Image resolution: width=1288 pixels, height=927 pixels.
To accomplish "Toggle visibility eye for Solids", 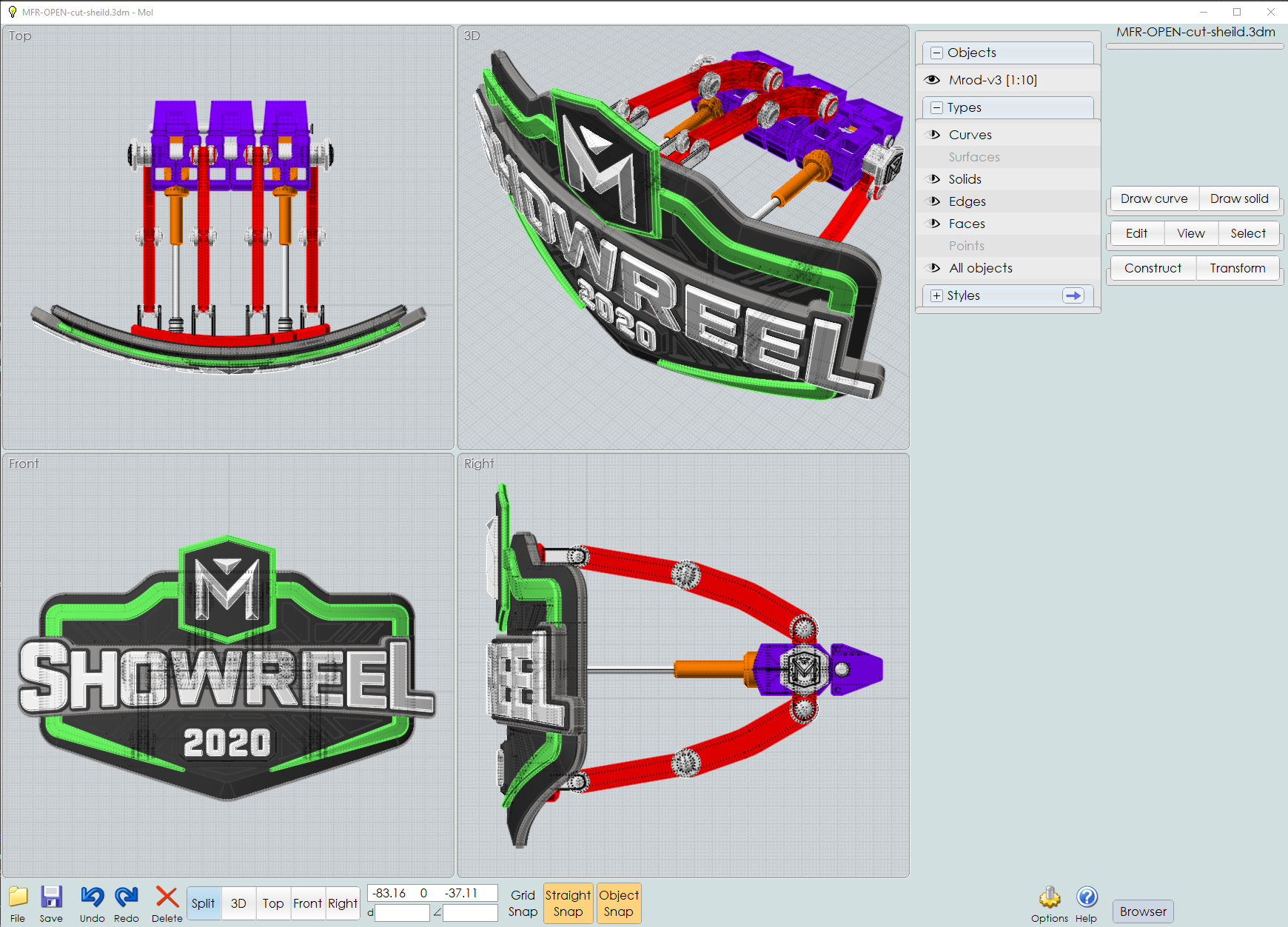I will 934,179.
